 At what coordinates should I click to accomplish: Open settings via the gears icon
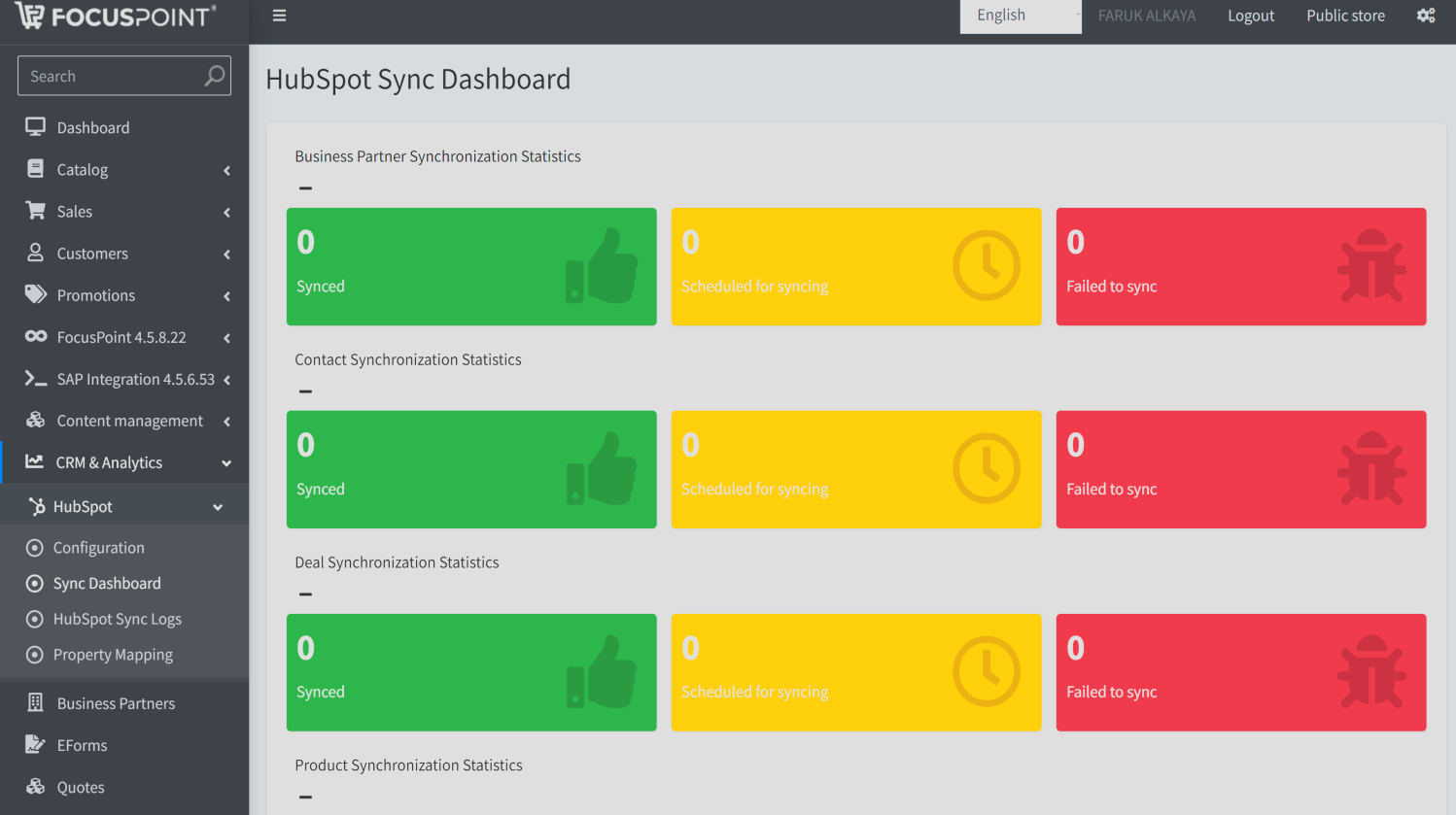click(1425, 16)
